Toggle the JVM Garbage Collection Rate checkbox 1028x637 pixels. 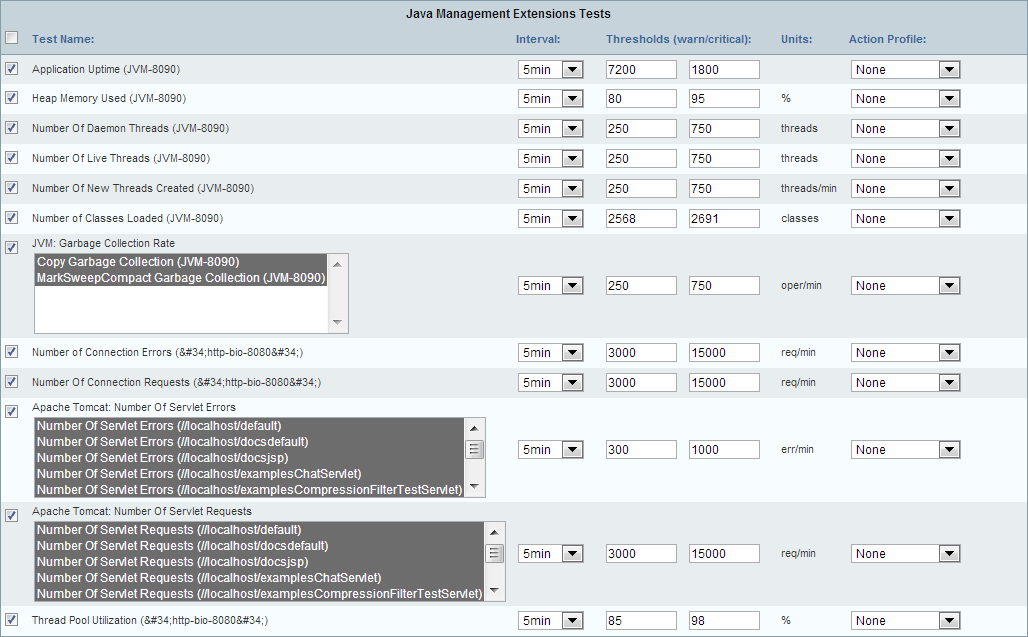[x=10, y=247]
